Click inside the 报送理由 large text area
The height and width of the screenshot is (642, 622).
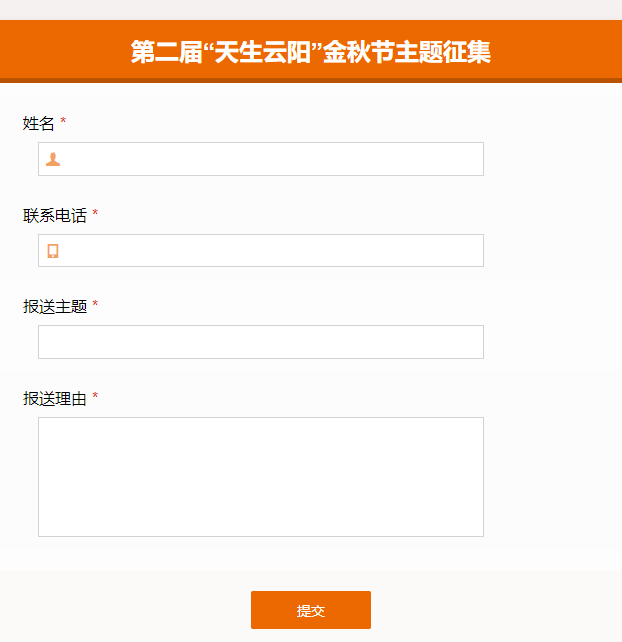pos(260,477)
